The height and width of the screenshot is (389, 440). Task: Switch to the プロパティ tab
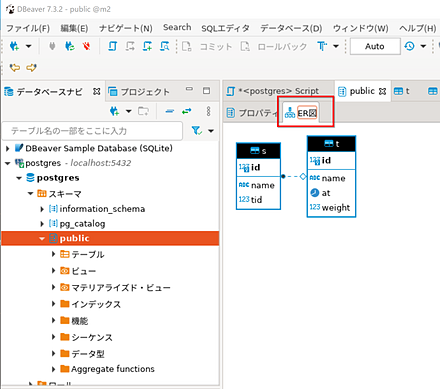coord(252,113)
